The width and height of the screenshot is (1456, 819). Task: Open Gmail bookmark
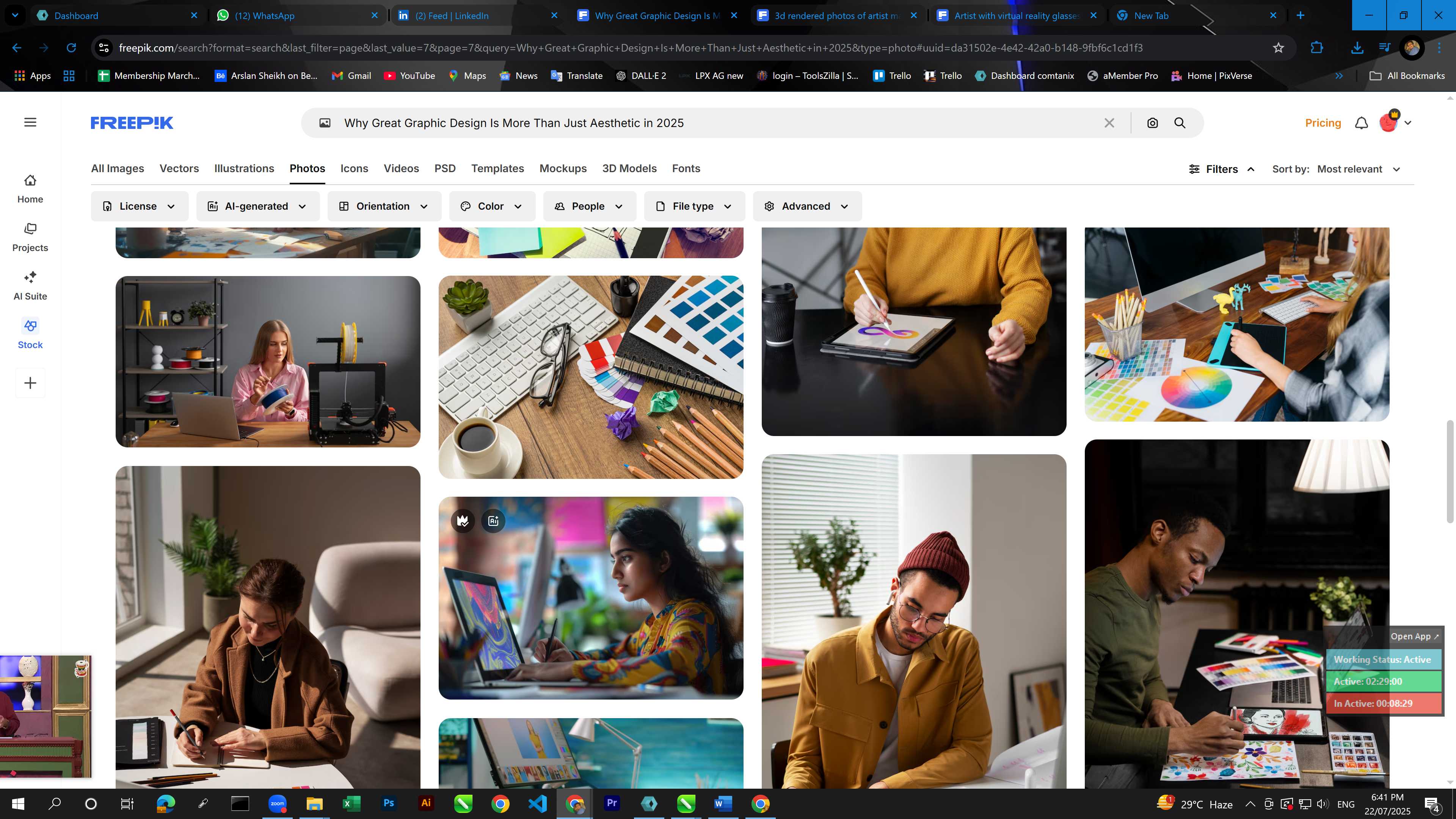(x=351, y=76)
